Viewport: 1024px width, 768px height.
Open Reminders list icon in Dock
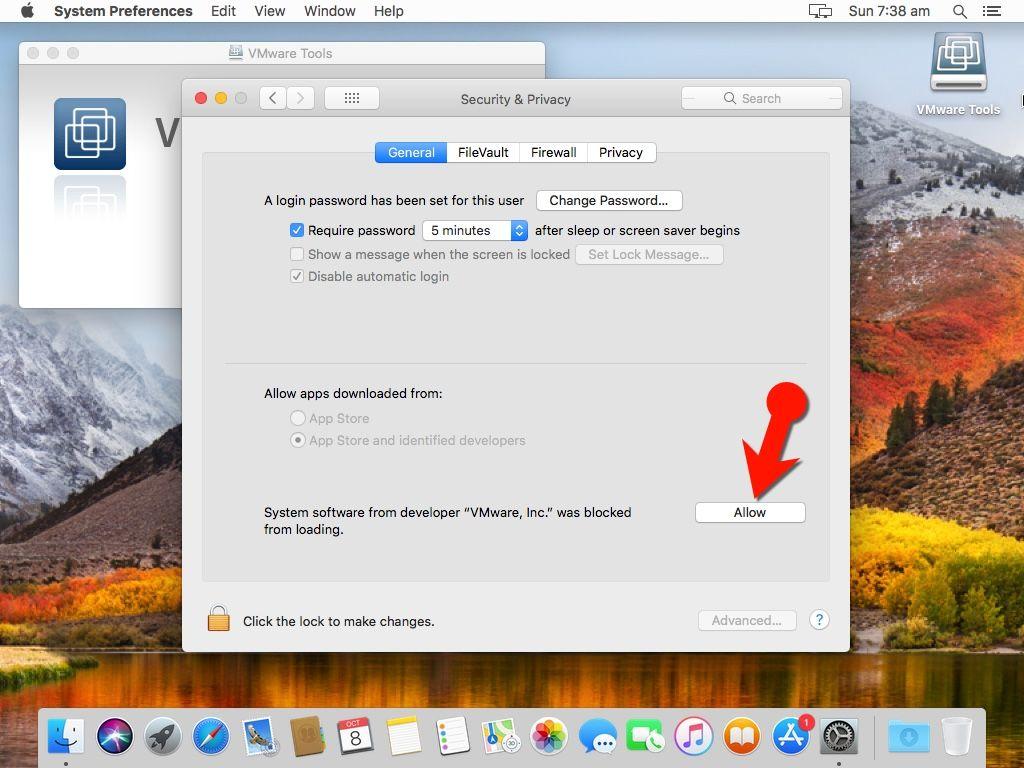point(452,736)
